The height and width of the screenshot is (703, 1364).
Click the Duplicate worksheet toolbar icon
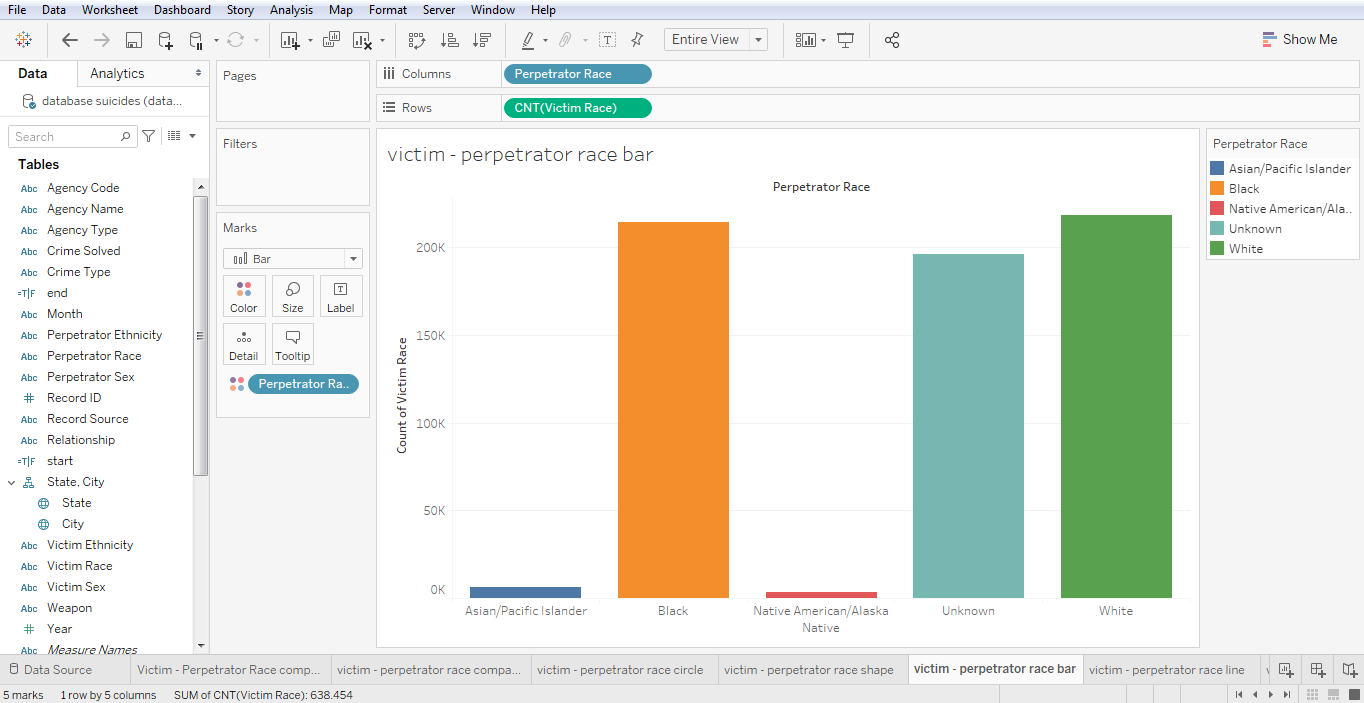click(332, 40)
